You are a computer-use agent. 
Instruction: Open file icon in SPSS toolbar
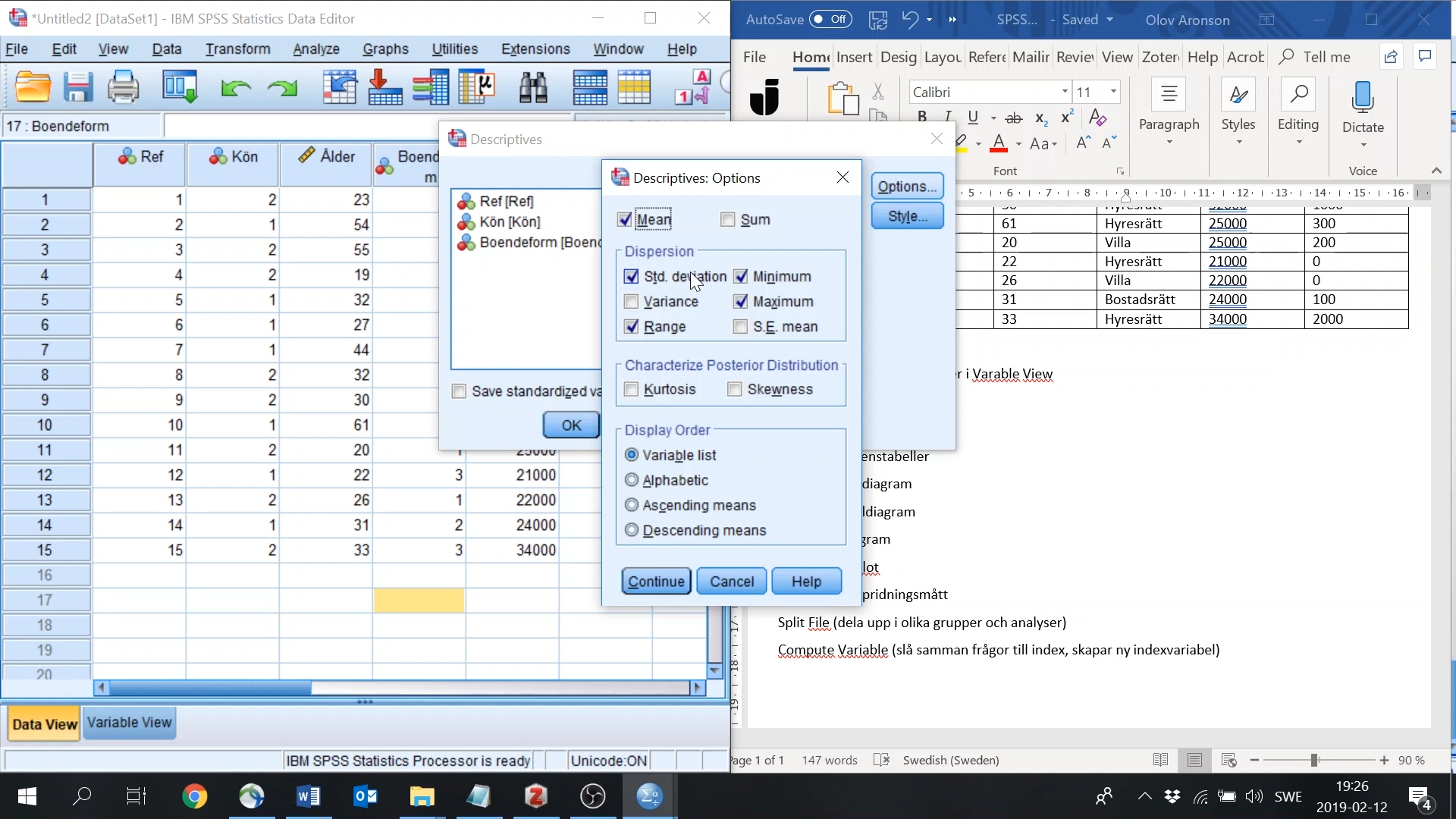[33, 87]
